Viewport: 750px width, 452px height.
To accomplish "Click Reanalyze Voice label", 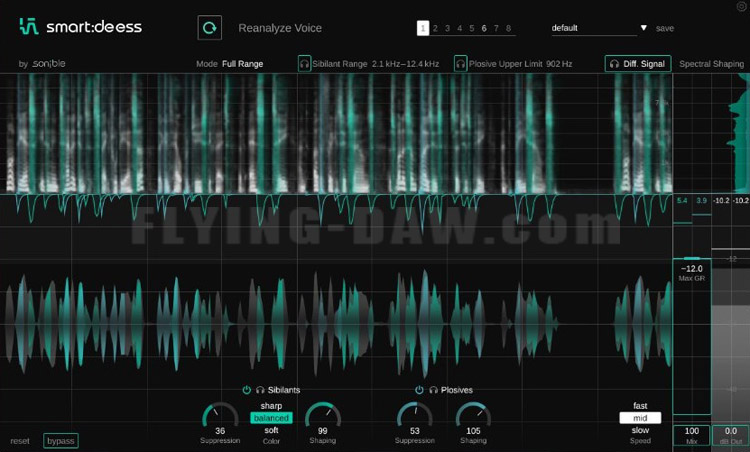I will coord(280,28).
